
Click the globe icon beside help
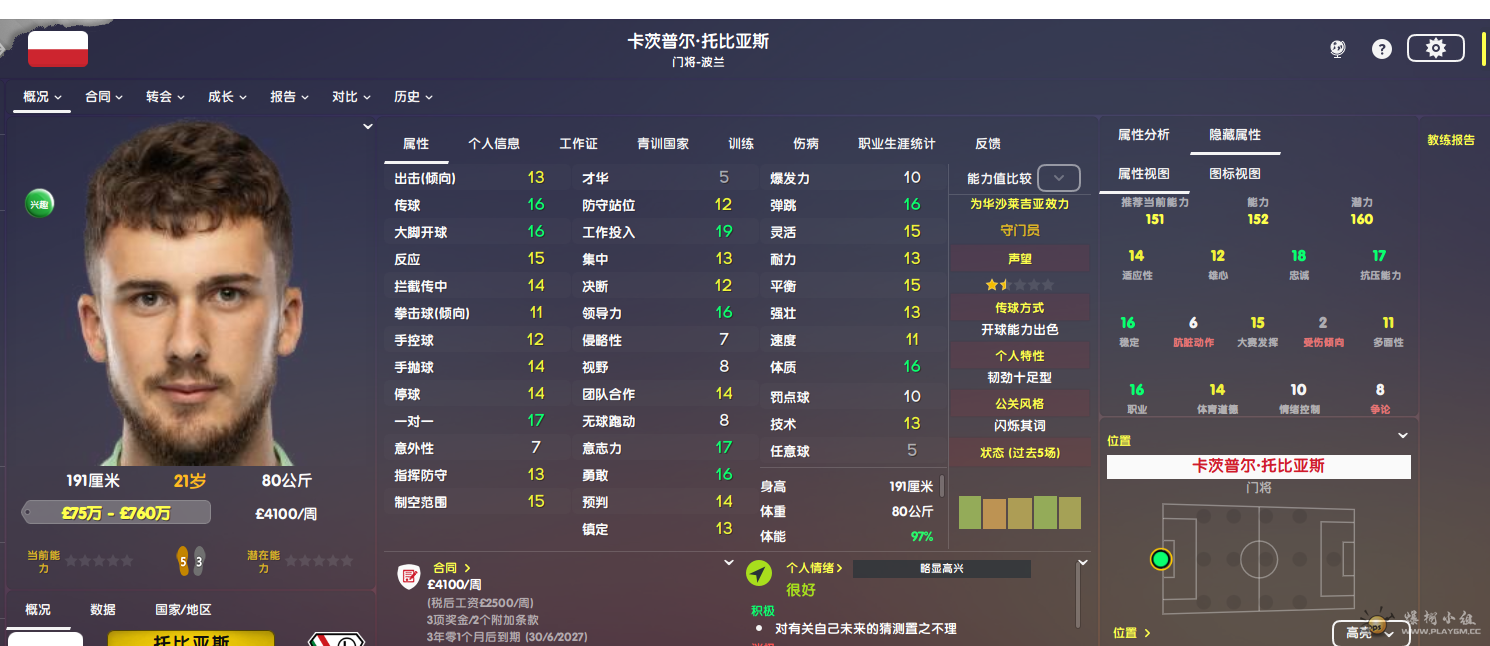1338,49
